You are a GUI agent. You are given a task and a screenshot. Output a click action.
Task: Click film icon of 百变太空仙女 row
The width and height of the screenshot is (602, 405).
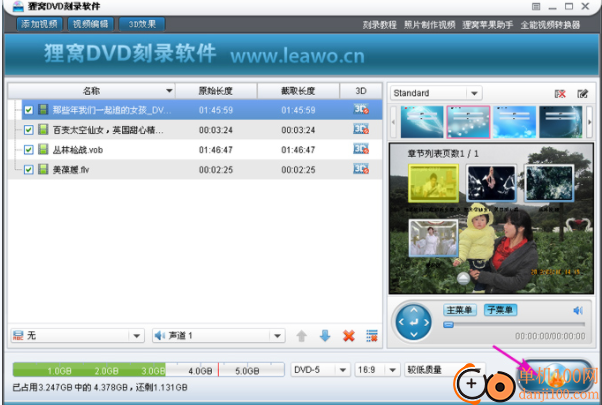[x=43, y=129]
